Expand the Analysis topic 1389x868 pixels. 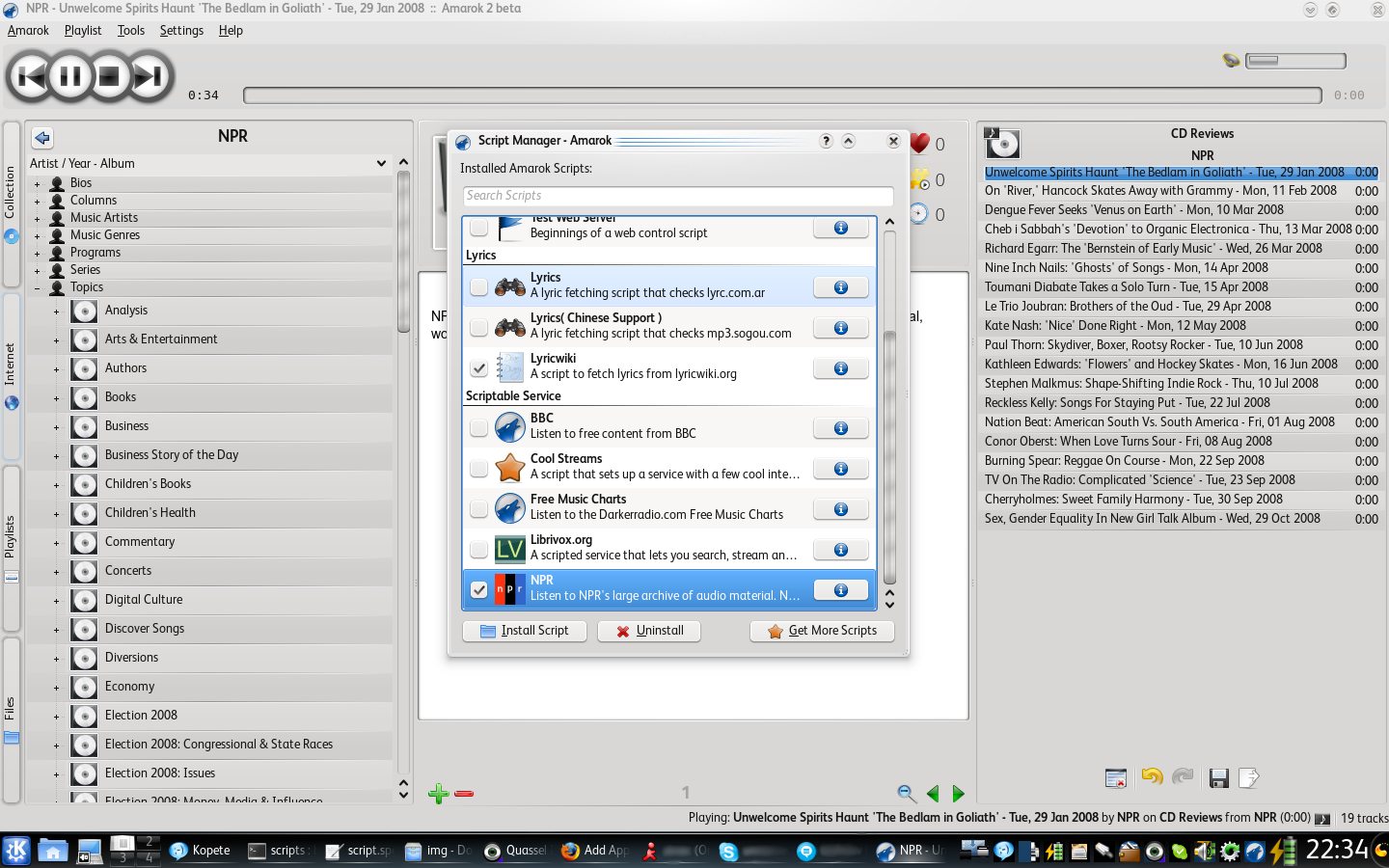pyautogui.click(x=56, y=312)
